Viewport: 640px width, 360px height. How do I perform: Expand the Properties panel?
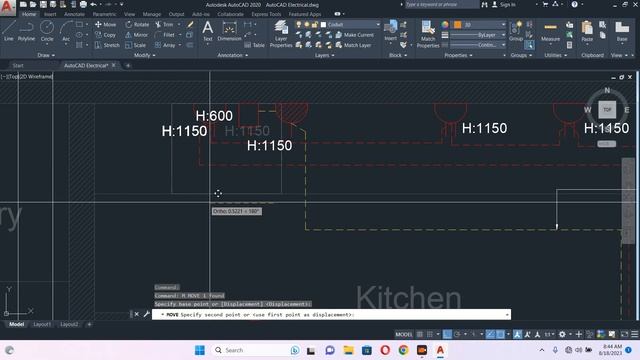coord(459,55)
